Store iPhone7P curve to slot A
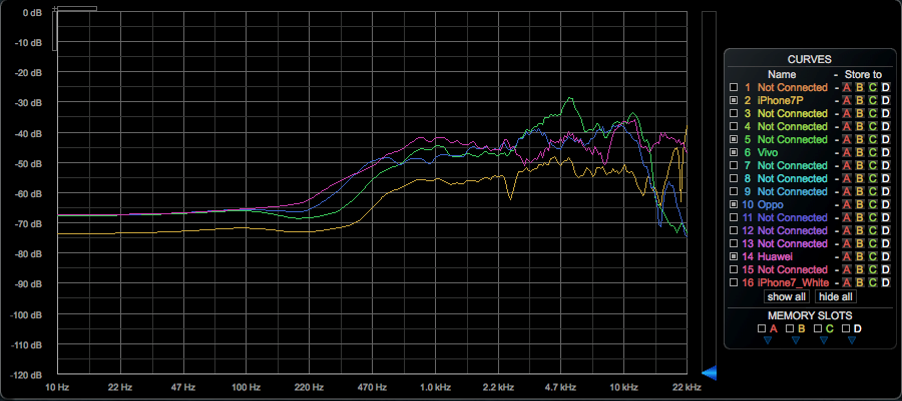 point(846,101)
